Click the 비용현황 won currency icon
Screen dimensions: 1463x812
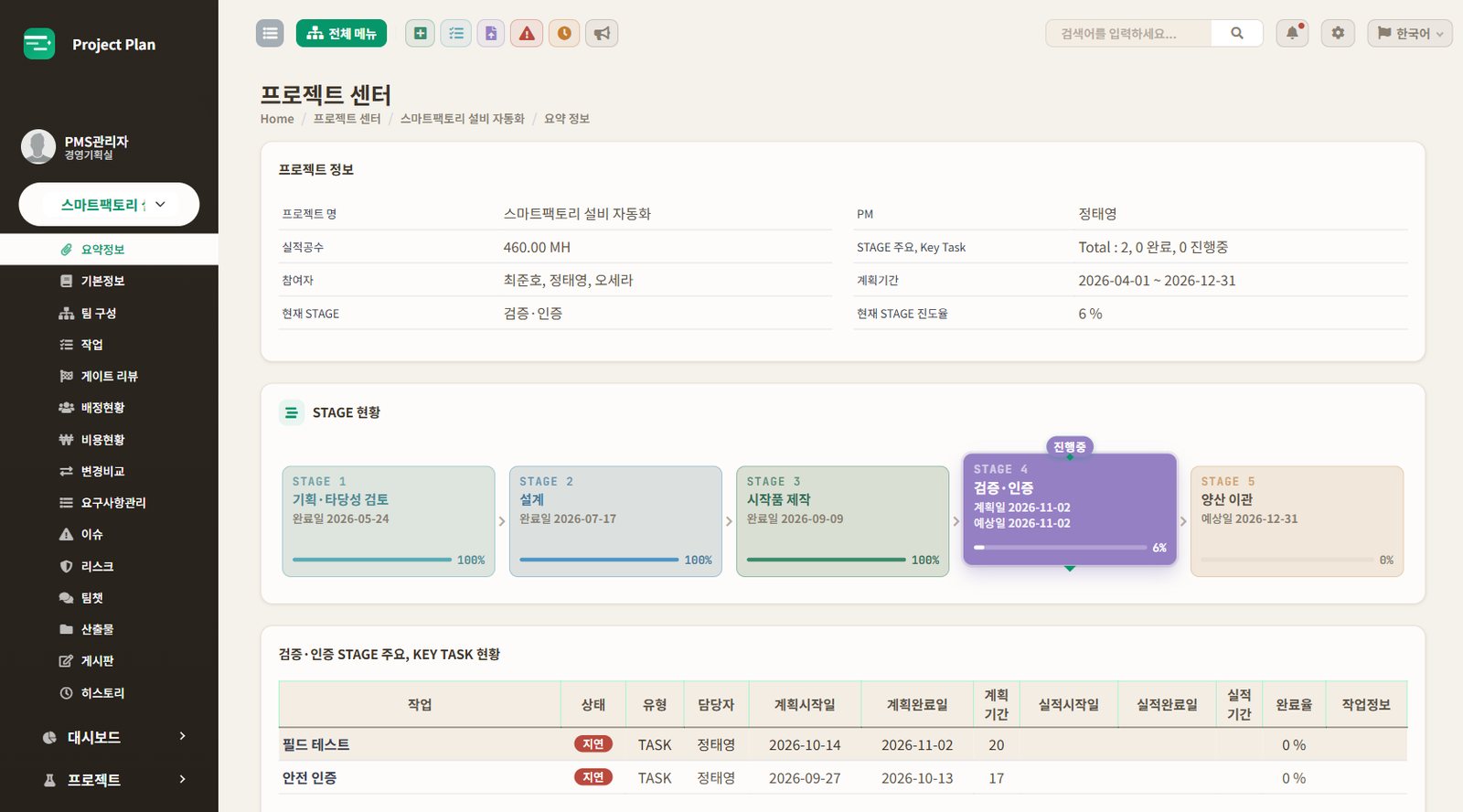point(66,440)
